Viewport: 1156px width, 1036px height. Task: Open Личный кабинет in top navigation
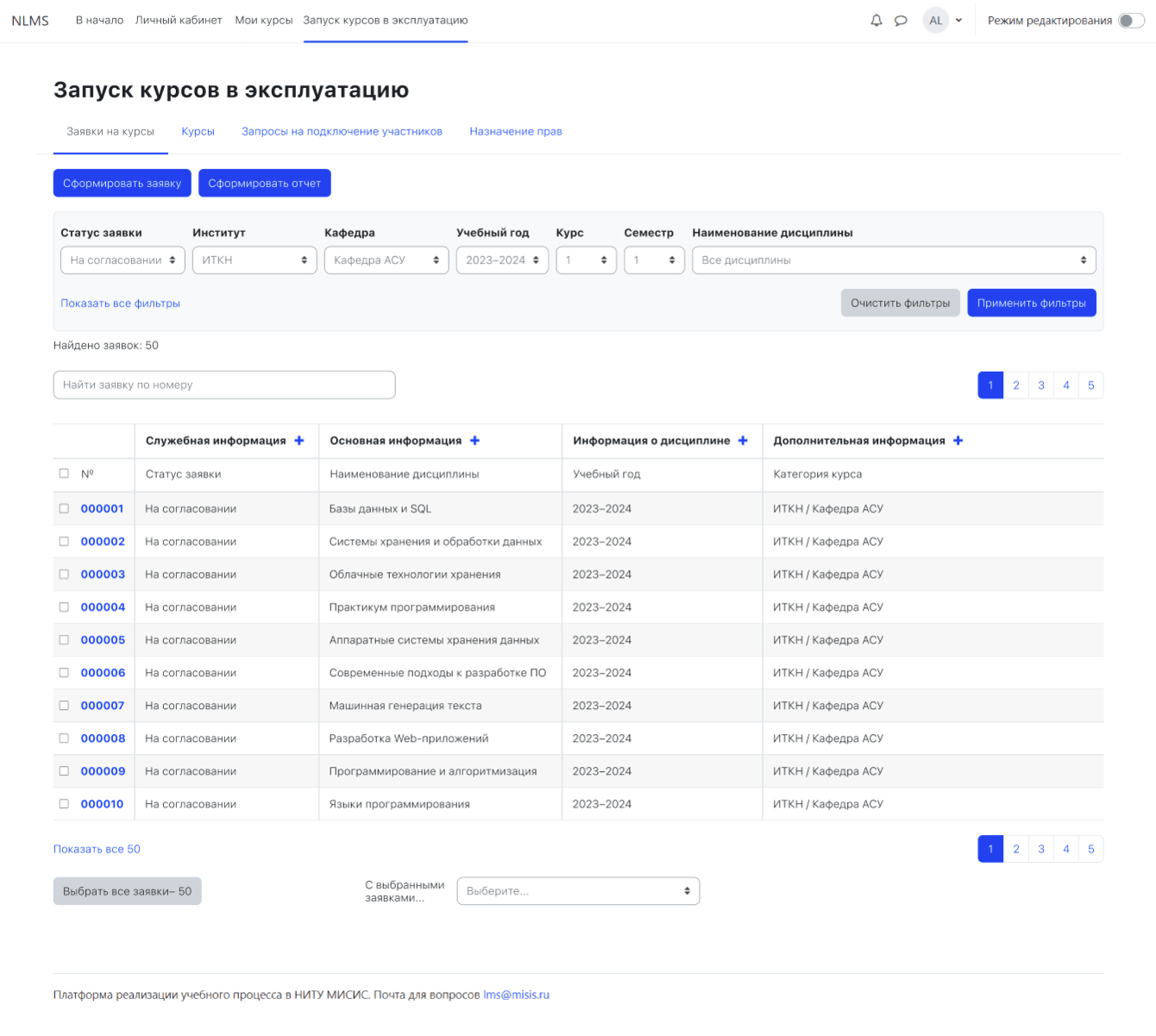pyautogui.click(x=179, y=20)
